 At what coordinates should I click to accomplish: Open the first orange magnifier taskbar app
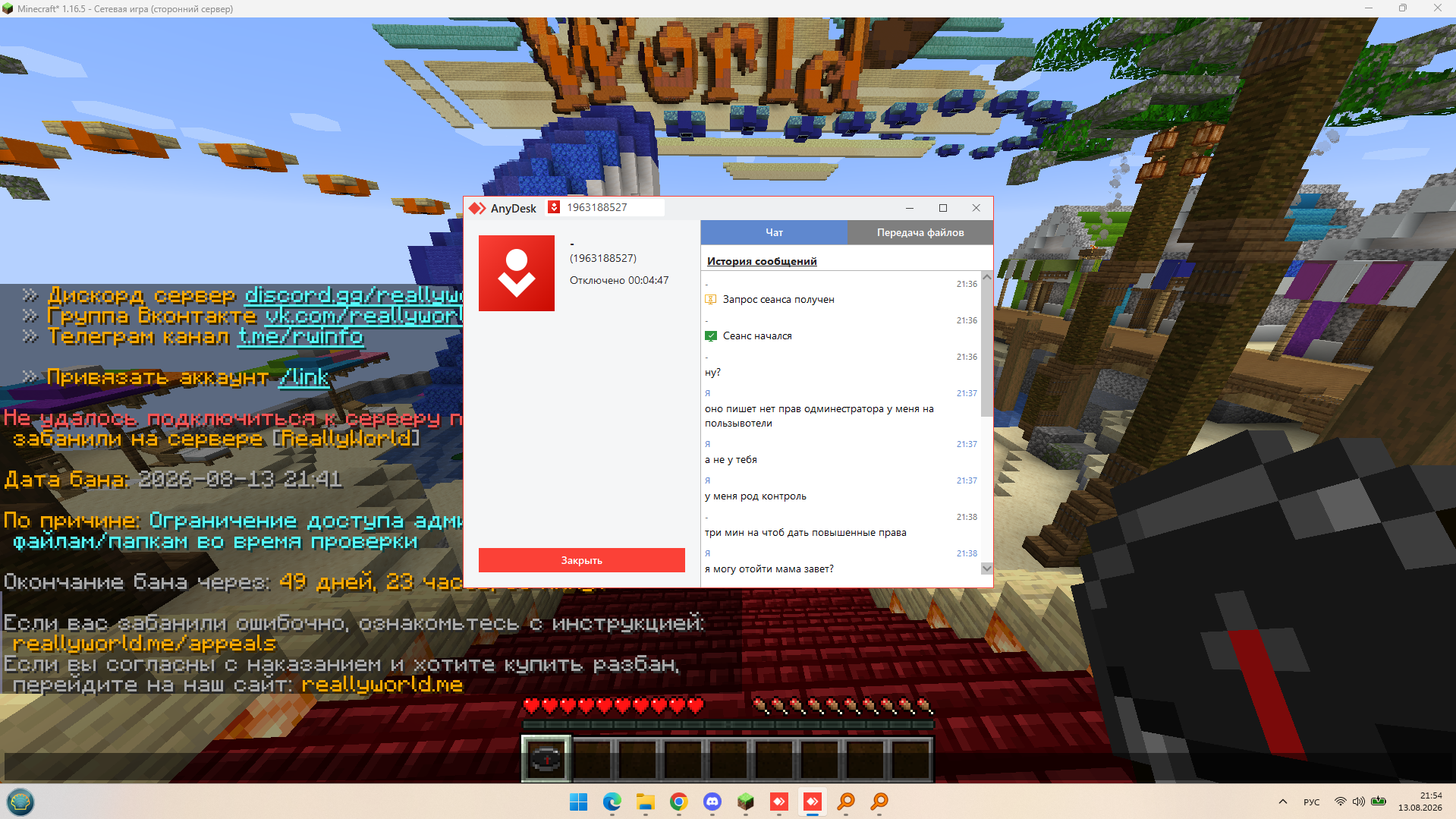845,802
